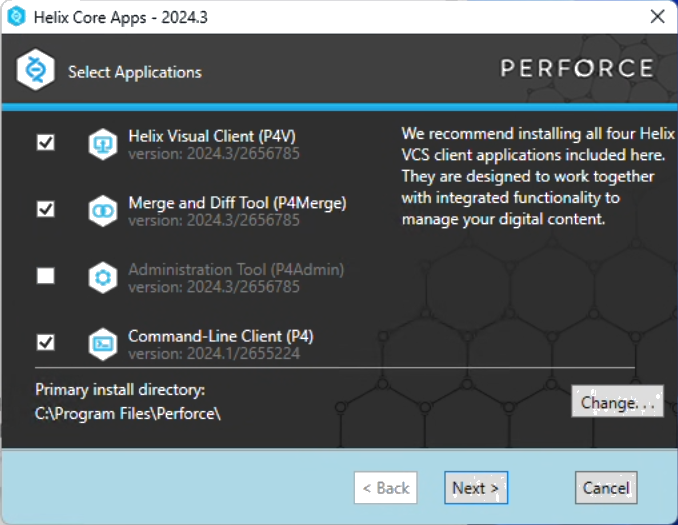Click the Select Applications header hexagon icon
This screenshot has width=678, height=525.
click(35, 71)
